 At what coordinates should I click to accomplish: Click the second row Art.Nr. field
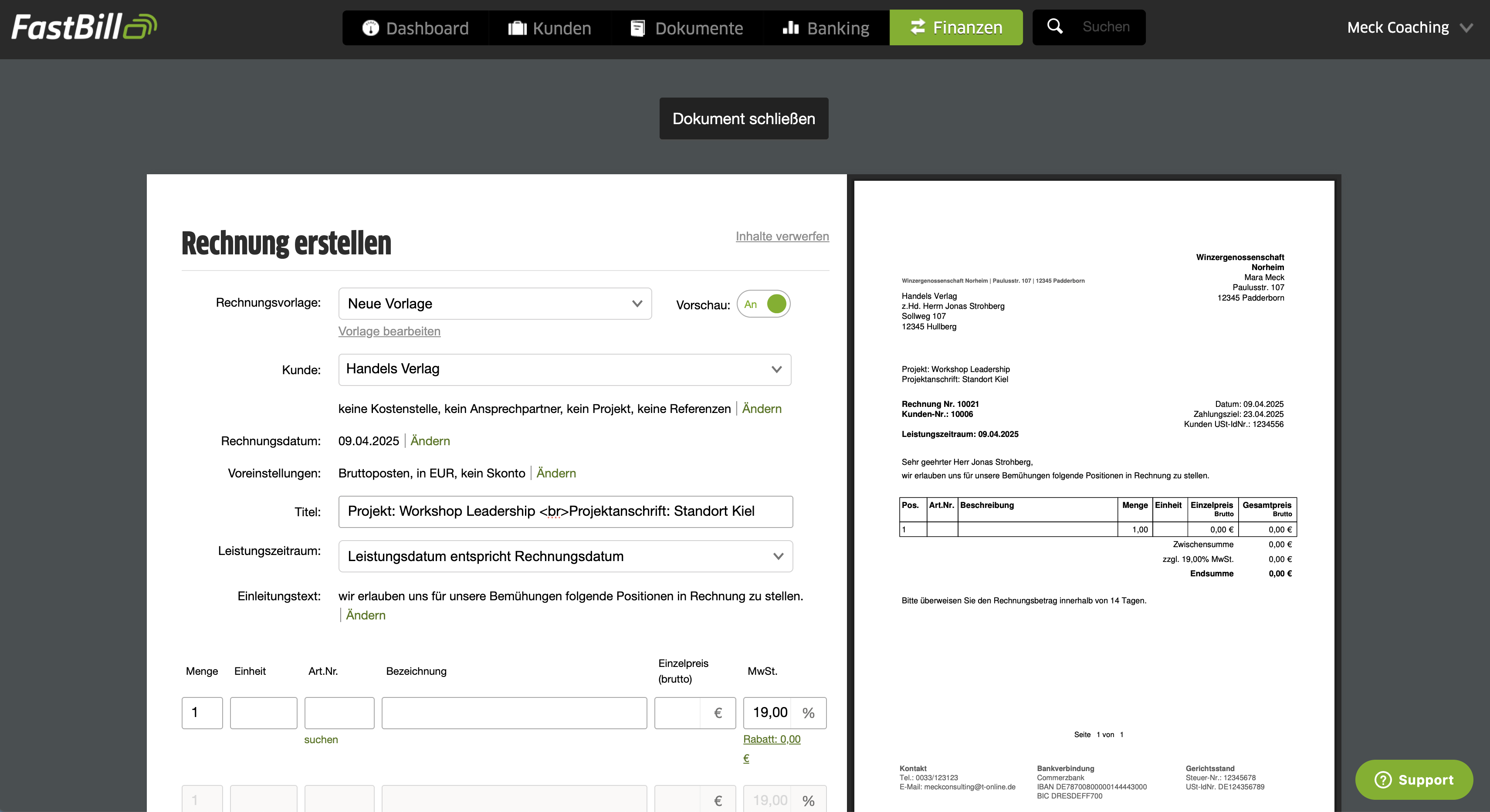point(339,798)
